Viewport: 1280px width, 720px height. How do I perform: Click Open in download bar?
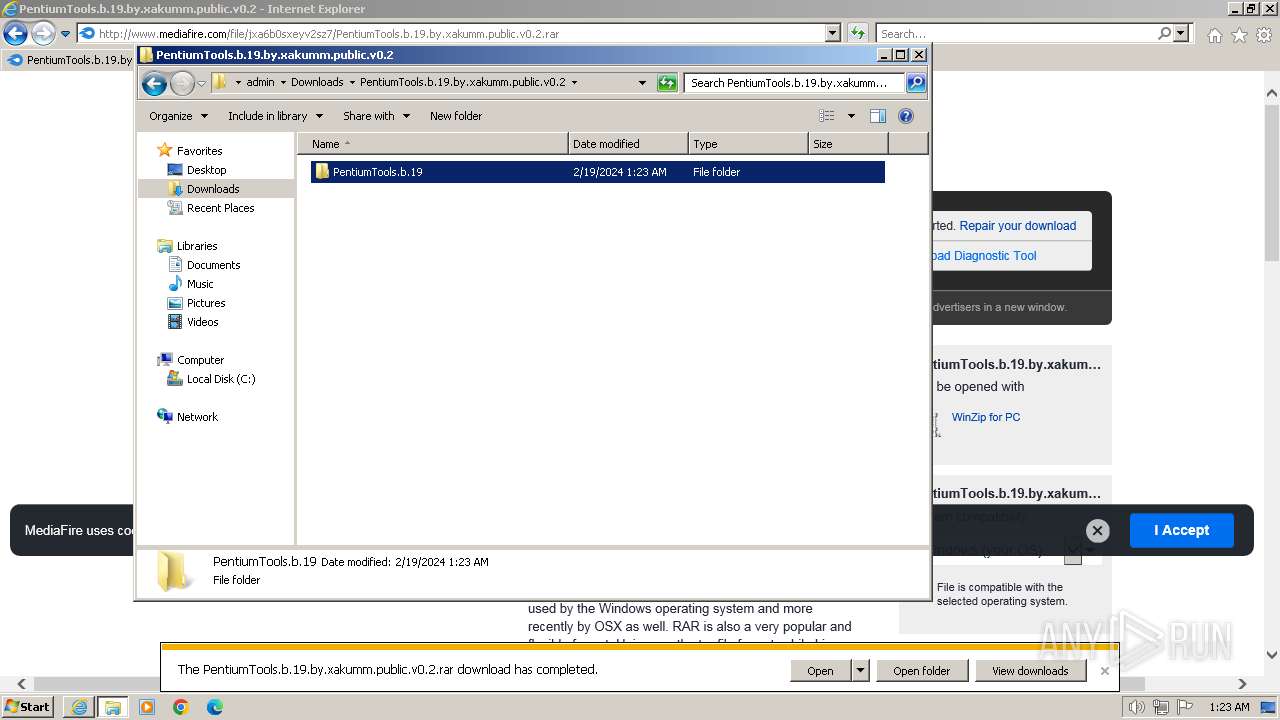820,671
